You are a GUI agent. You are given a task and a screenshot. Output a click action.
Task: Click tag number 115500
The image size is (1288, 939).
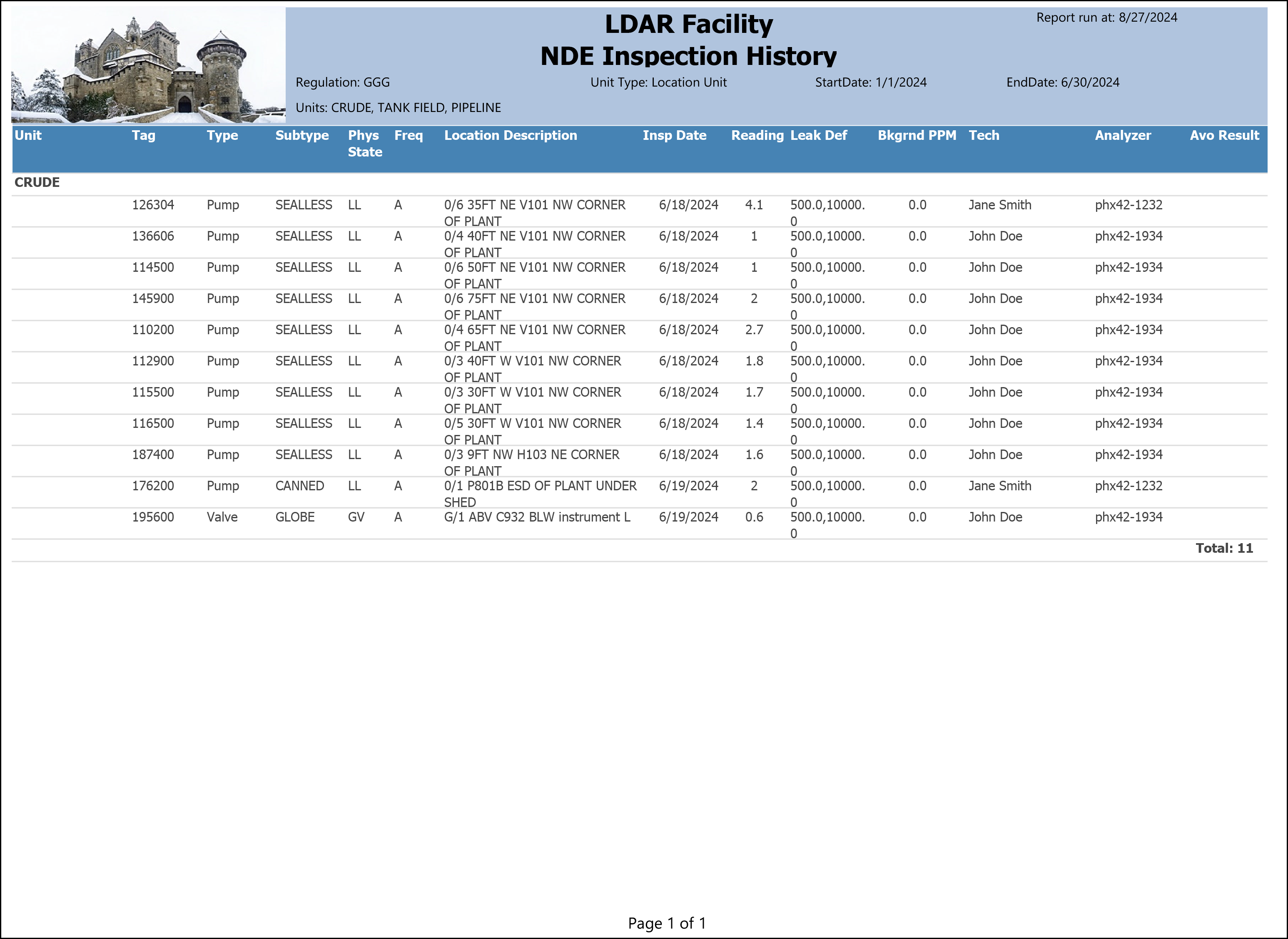click(153, 393)
